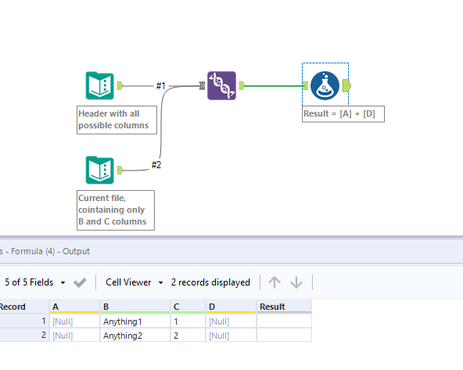463x370 pixels.
Task: Select the #2 connection label
Action: 156,165
